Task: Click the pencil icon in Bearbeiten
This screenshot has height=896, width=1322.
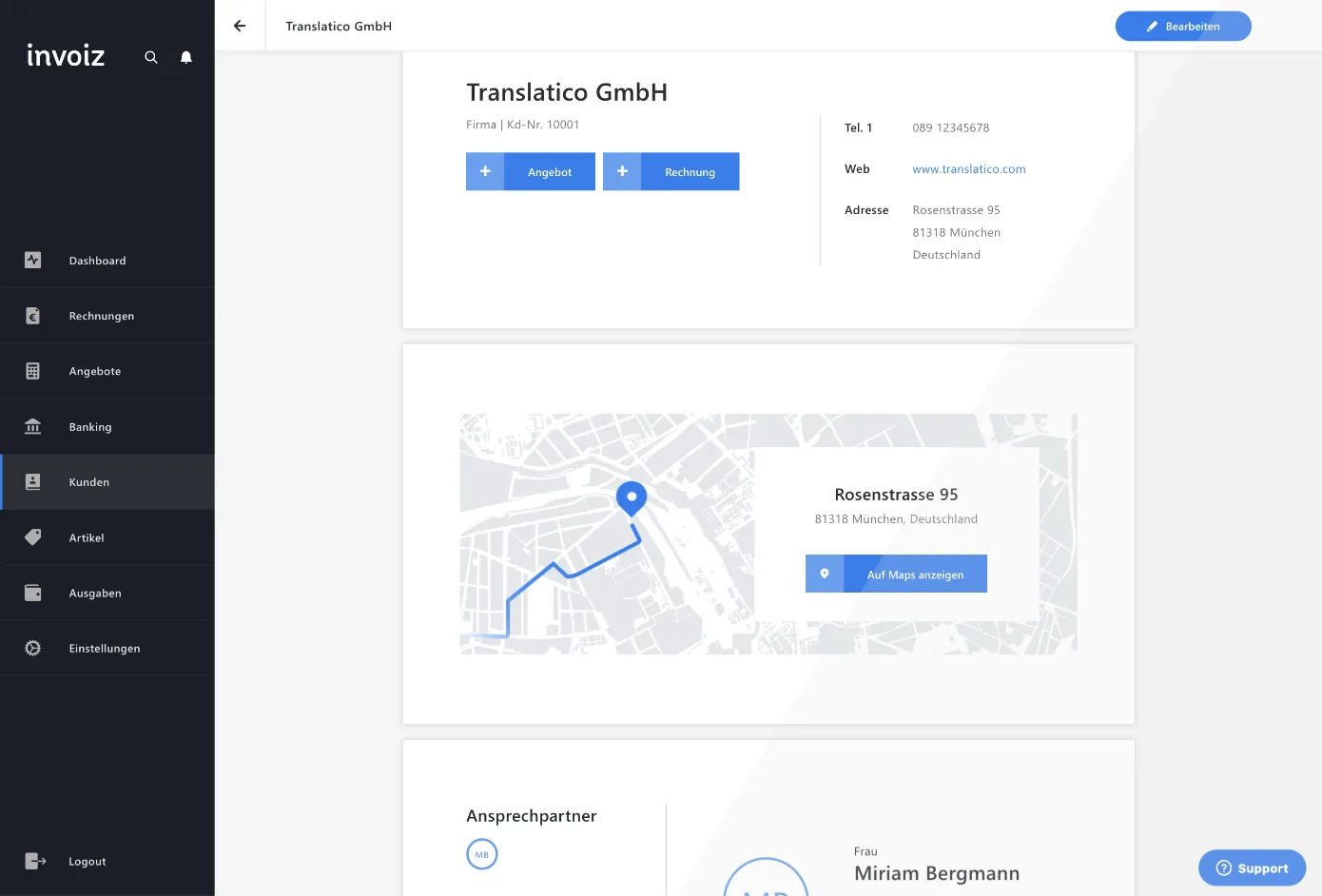Action: 1152,27
